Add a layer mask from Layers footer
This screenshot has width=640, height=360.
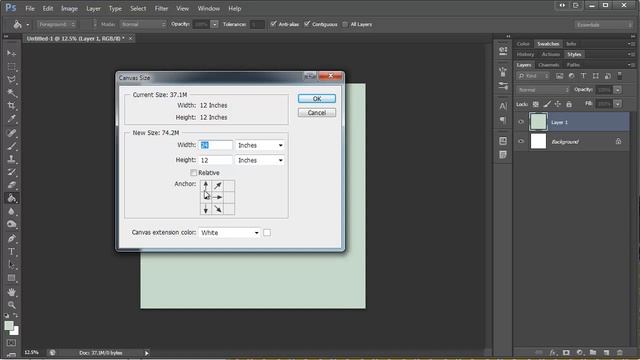click(566, 353)
